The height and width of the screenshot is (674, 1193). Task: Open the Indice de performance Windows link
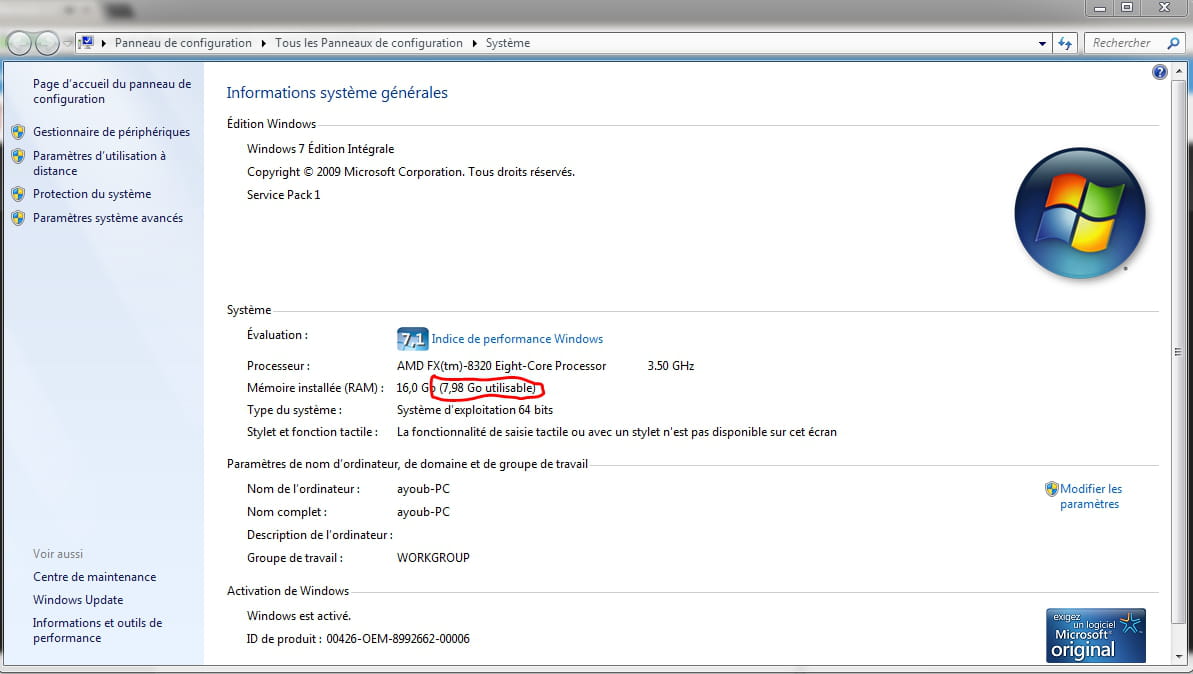(517, 339)
